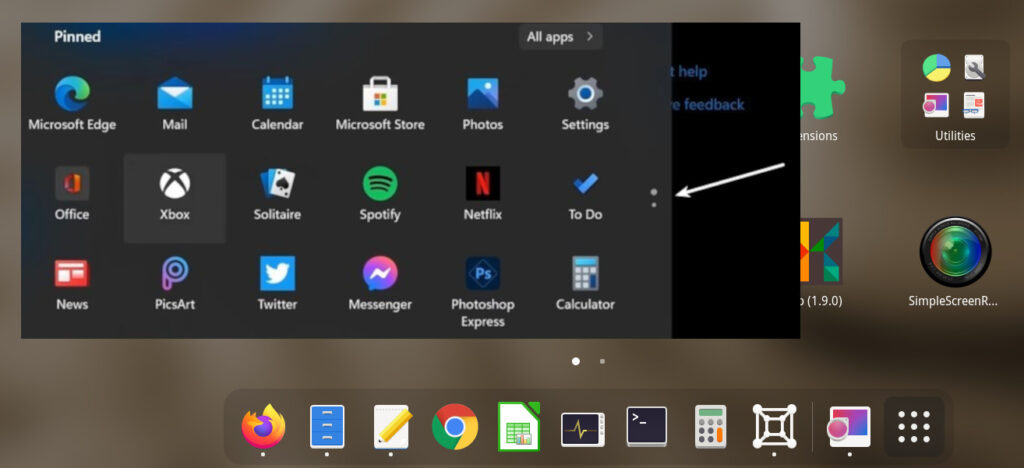Viewport: 1024px width, 468px height.
Task: Click the Show Applications grid button
Action: click(x=914, y=427)
